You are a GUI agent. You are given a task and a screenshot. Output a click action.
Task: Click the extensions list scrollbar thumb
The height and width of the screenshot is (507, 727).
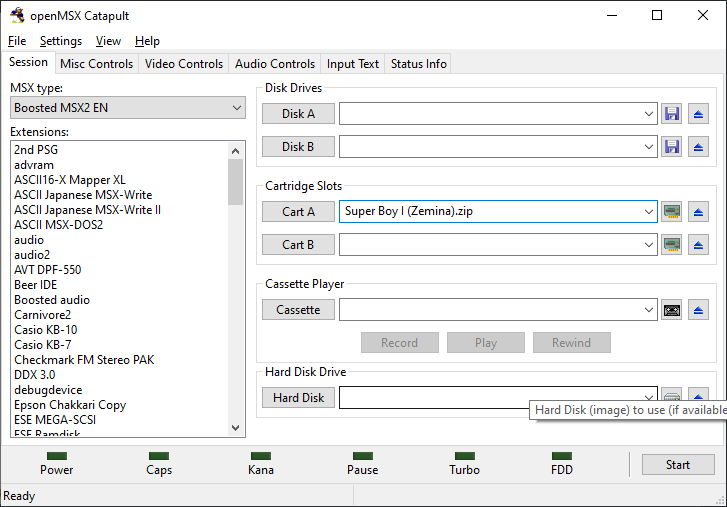[236, 181]
